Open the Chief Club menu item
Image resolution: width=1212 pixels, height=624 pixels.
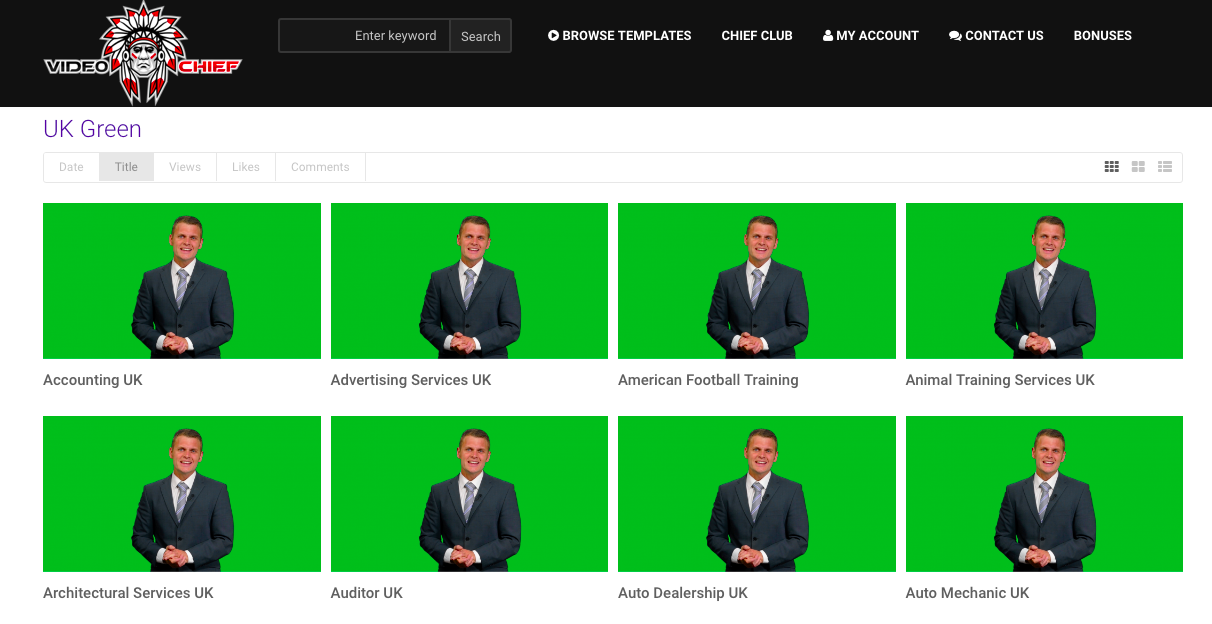pyautogui.click(x=757, y=35)
